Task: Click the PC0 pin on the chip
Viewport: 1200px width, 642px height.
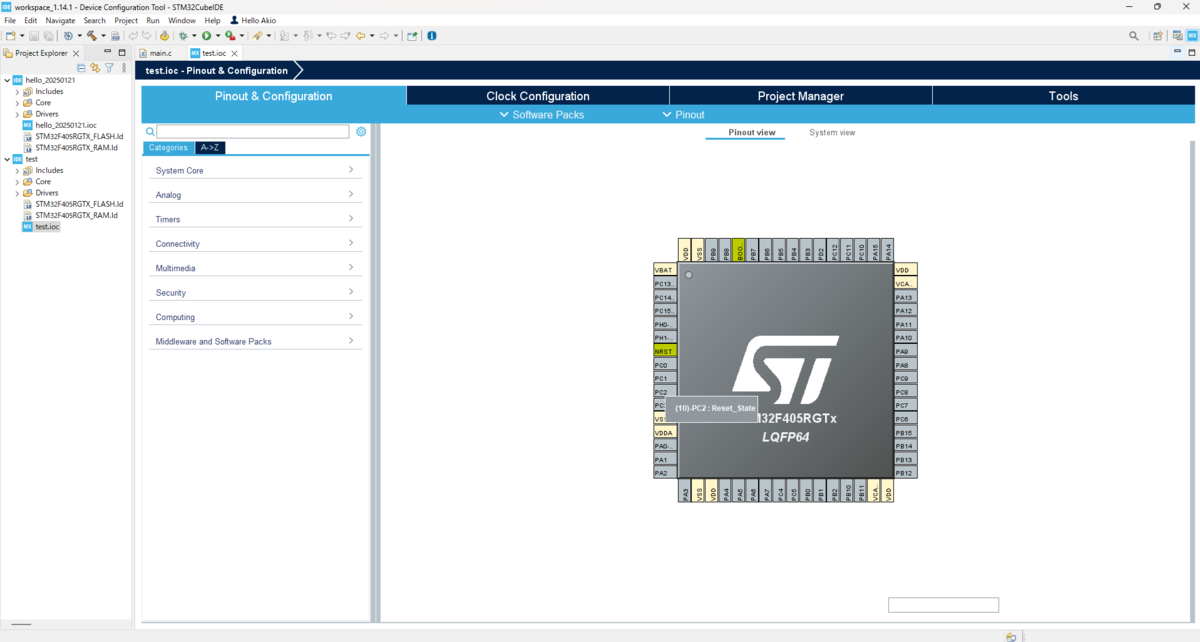Action: [665, 365]
